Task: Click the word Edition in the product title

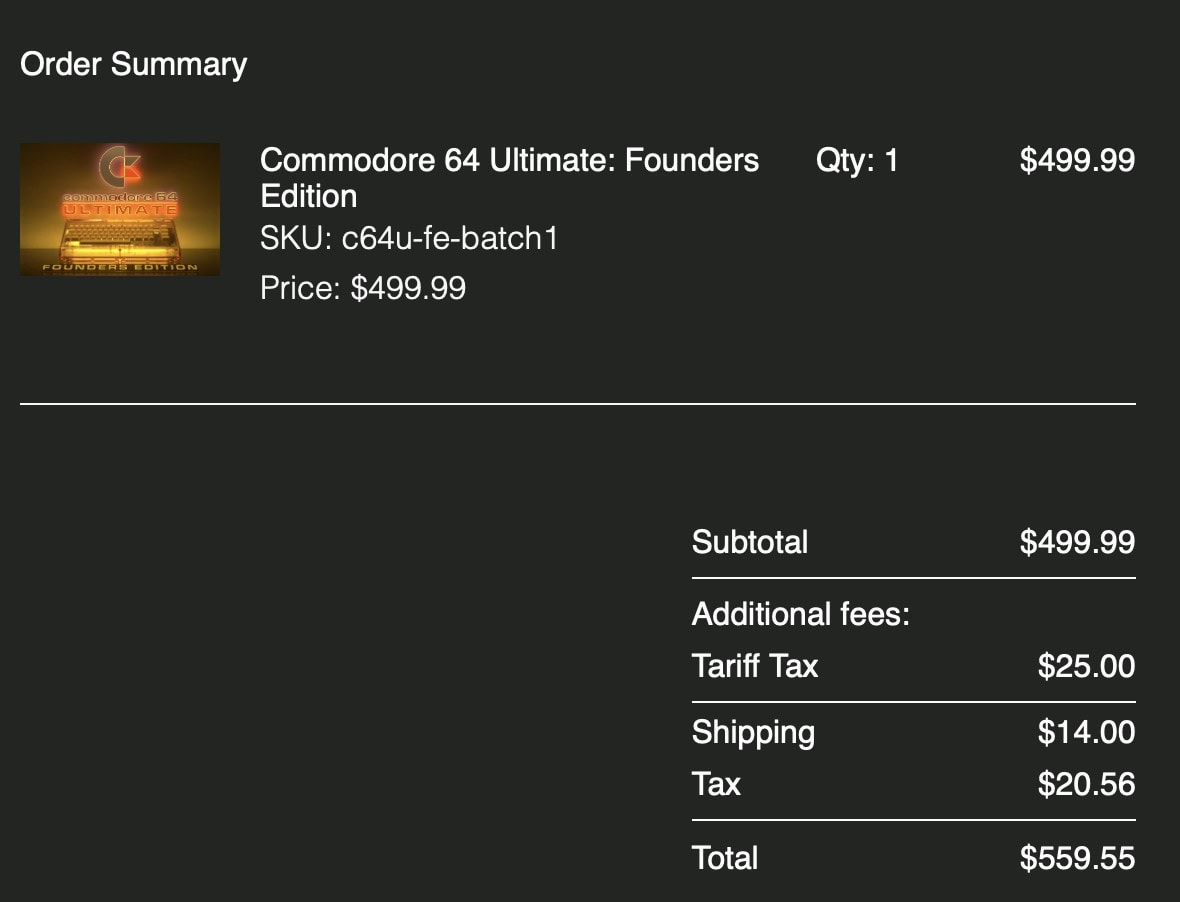Action: [309, 197]
